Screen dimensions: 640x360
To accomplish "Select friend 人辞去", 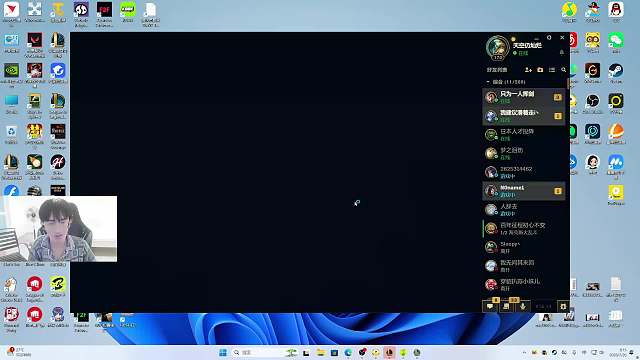I will [x=524, y=210].
